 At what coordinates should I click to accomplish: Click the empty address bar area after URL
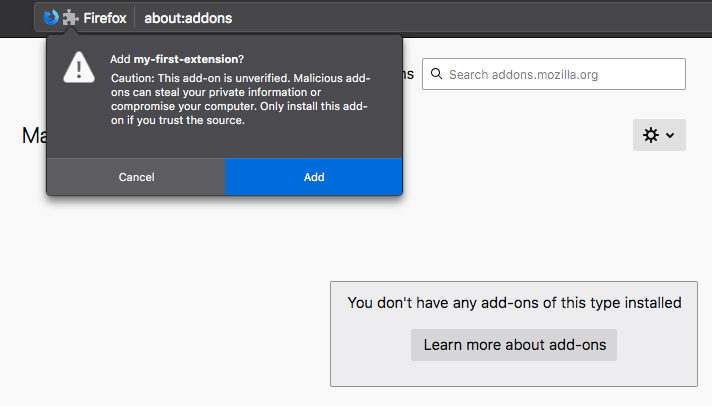[x=472, y=18]
